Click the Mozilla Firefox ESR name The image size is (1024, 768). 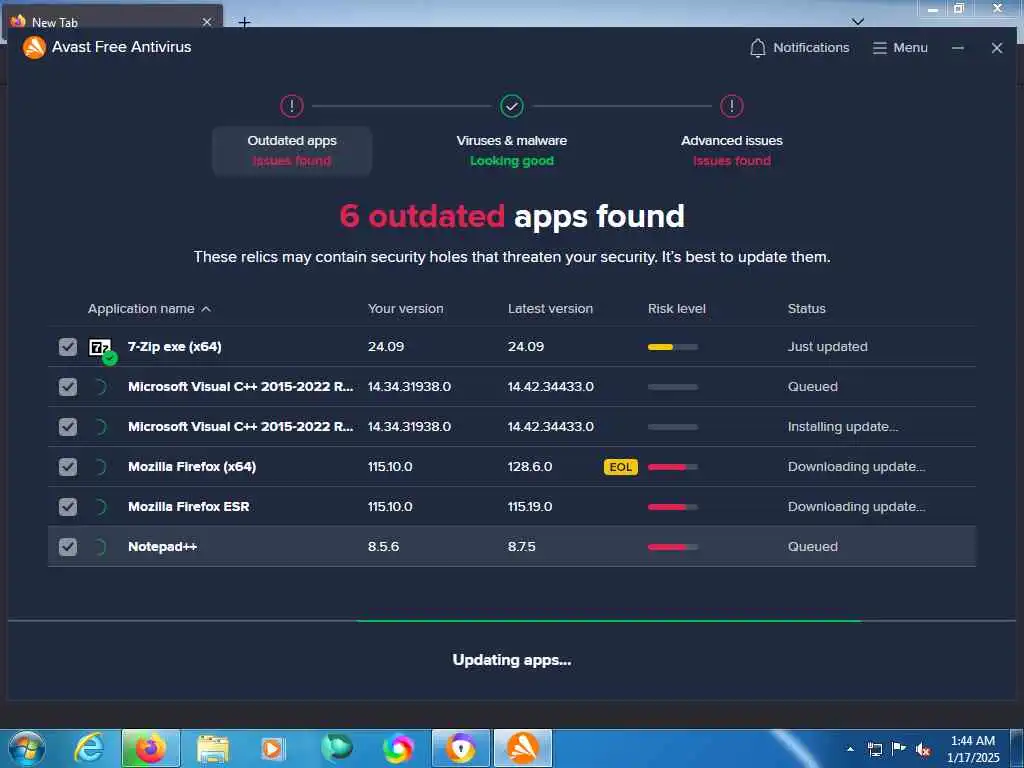coord(189,507)
